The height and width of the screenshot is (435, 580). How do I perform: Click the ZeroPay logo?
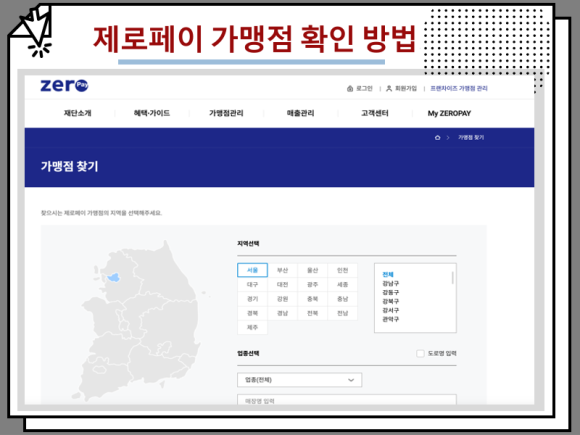point(64,85)
